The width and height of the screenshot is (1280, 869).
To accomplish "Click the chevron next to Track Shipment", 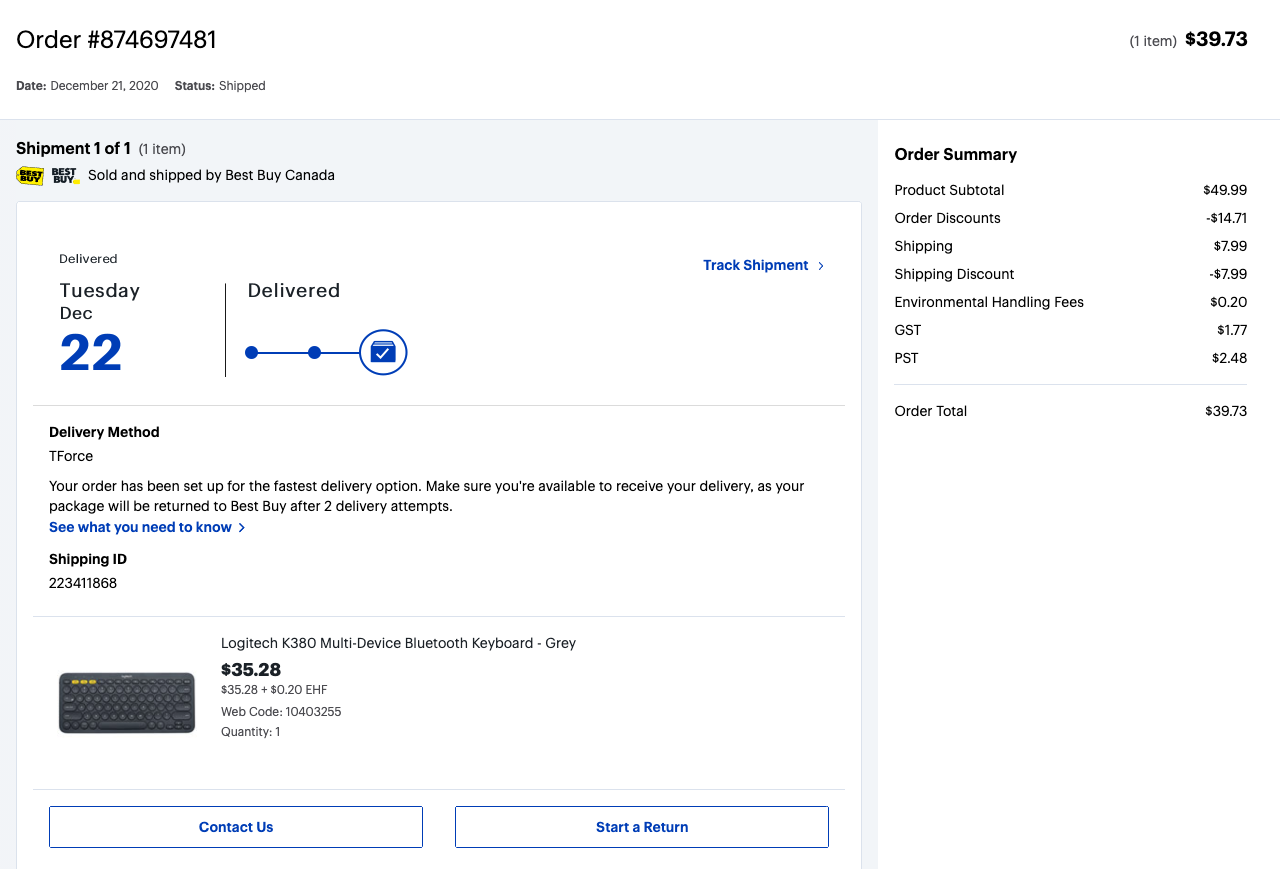I will [821, 266].
